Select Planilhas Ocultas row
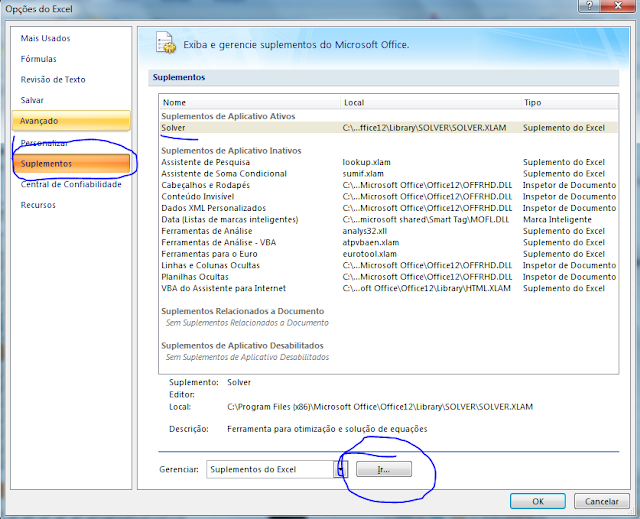Image resolution: width=640 pixels, height=519 pixels. click(389, 277)
